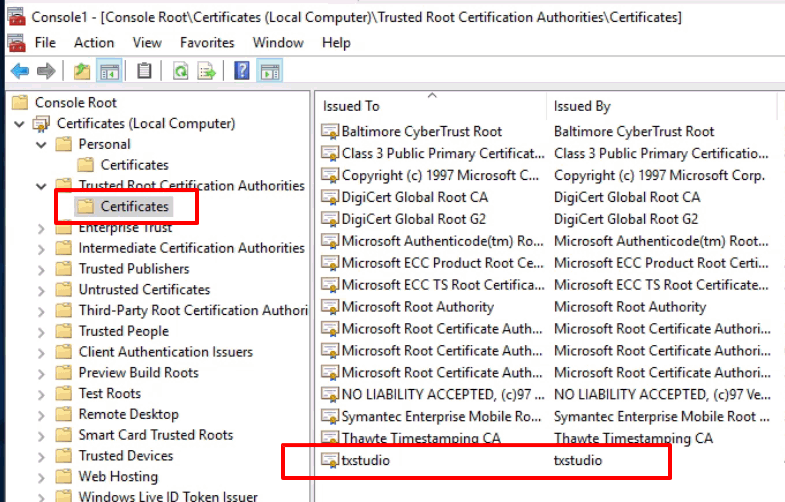The image size is (785, 502).
Task: Expand Smart Card Trusted Roots node
Action: (41, 436)
